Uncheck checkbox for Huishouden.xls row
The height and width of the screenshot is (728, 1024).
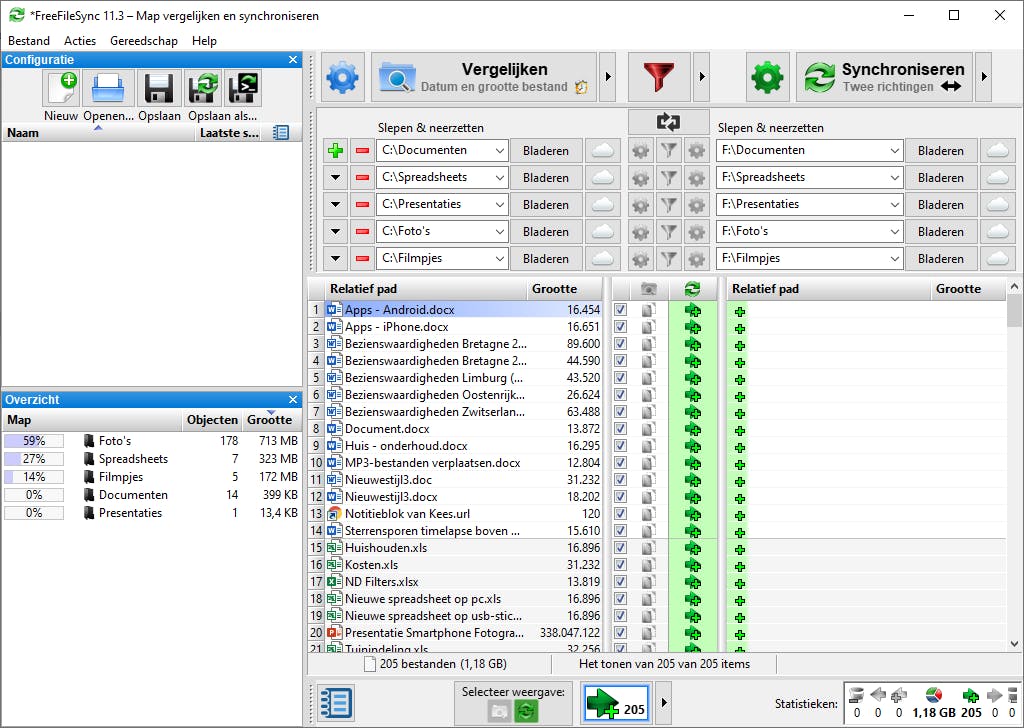pyautogui.click(x=620, y=548)
